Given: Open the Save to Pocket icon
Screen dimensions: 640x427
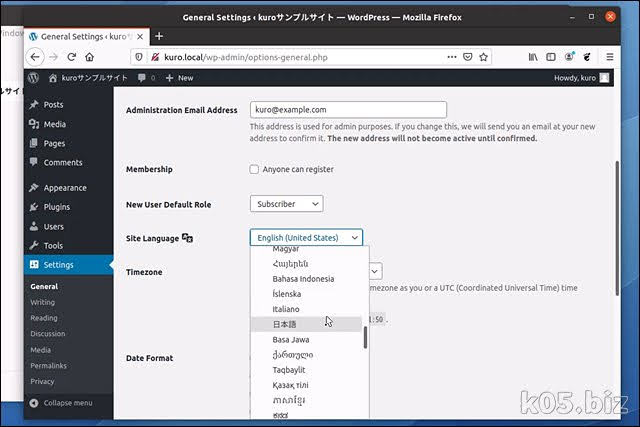Looking at the screenshot, I should [468, 57].
